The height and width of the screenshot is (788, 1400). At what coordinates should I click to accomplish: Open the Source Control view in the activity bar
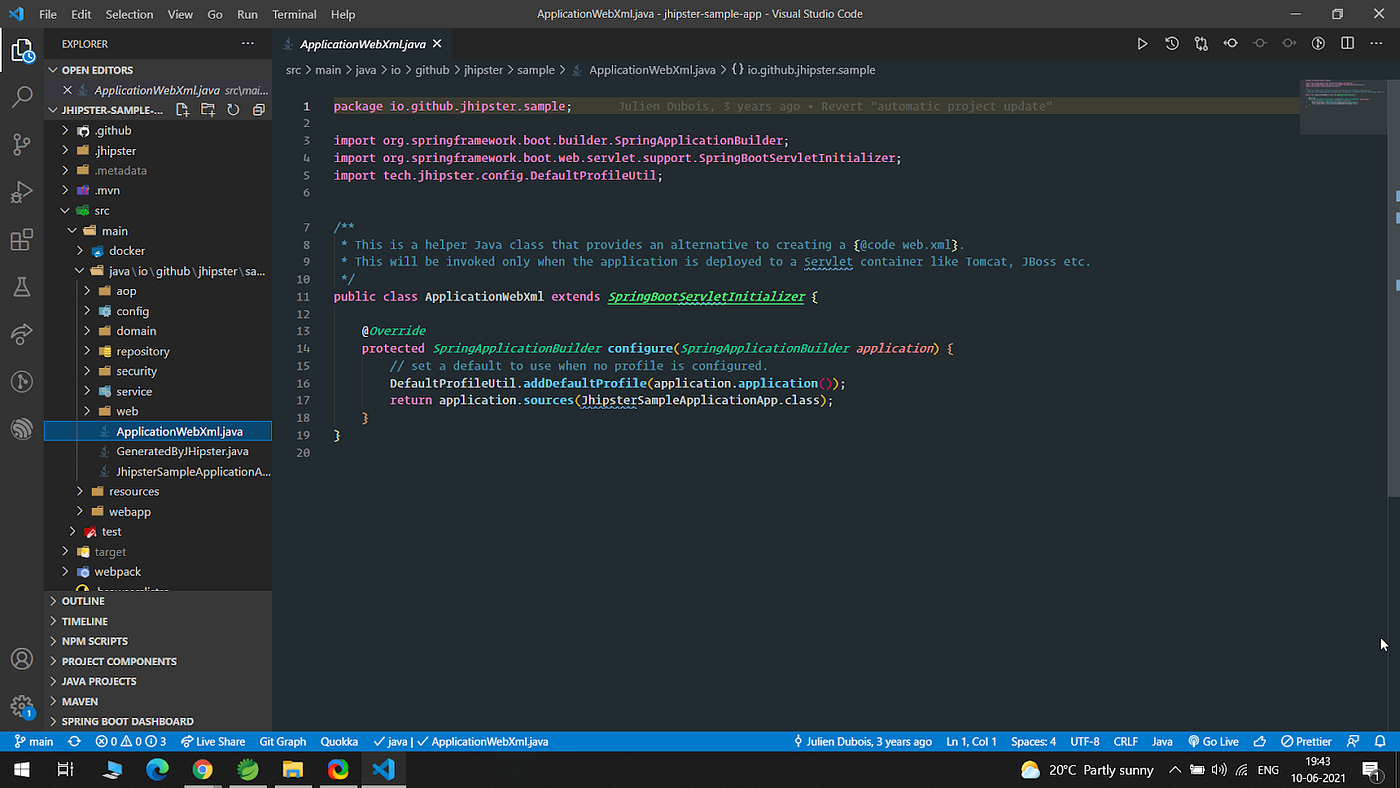tap(22, 144)
